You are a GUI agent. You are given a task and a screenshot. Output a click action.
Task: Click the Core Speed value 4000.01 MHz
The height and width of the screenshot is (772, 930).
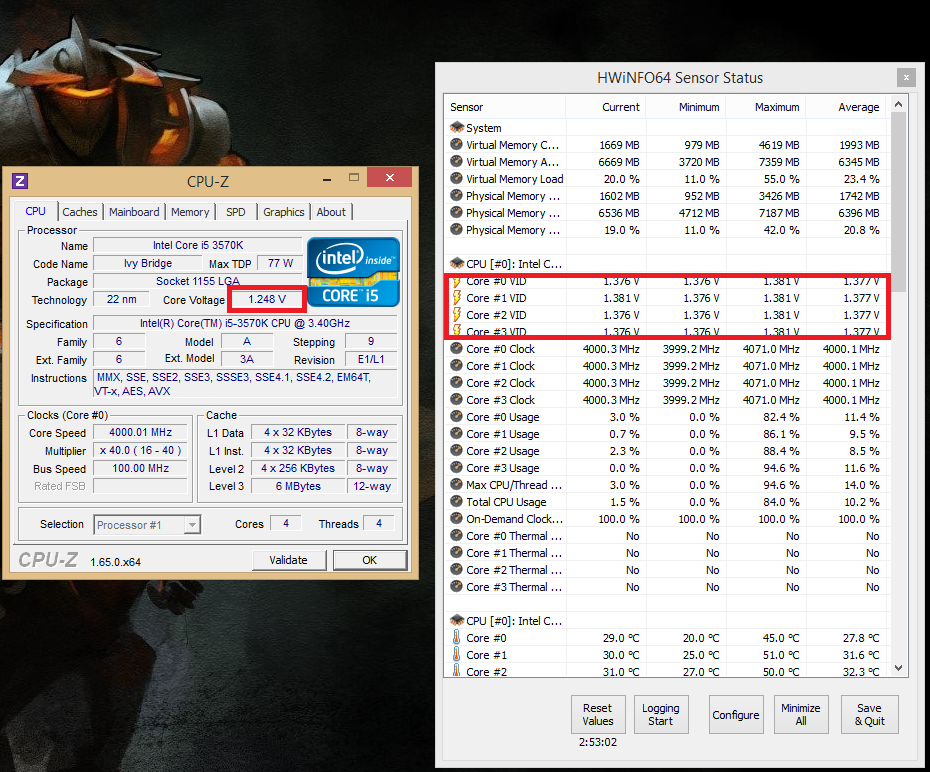141,432
